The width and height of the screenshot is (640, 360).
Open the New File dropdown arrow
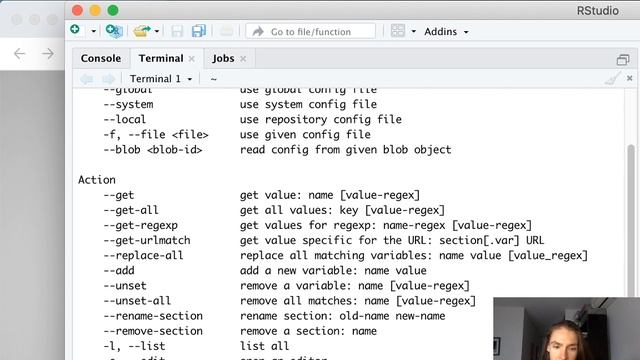pyautogui.click(x=93, y=31)
